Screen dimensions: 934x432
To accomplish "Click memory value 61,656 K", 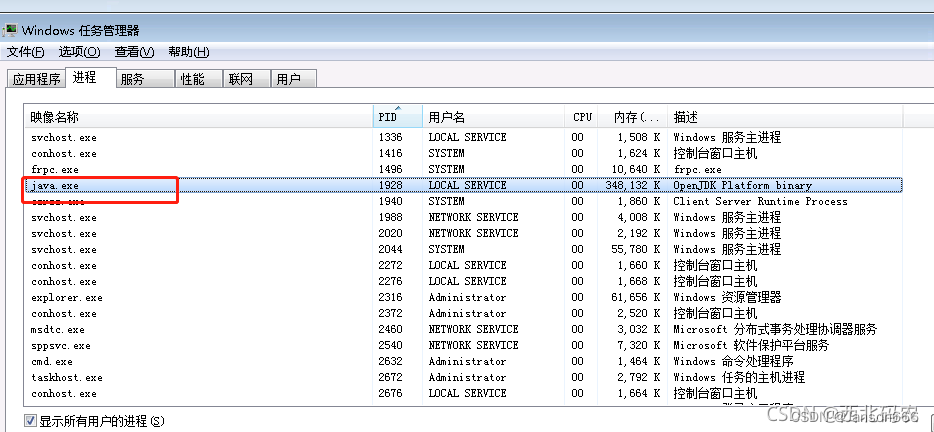I will pyautogui.click(x=636, y=297).
